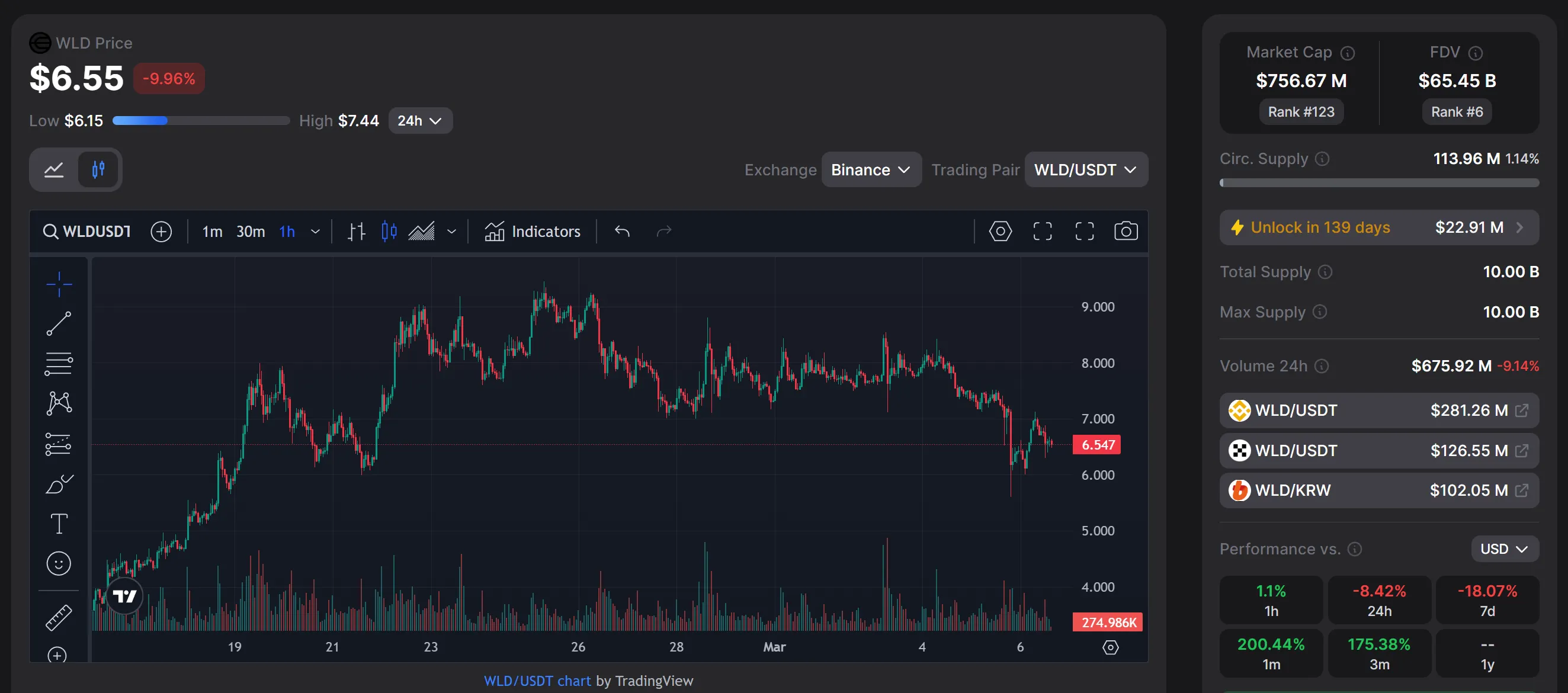
Task: Open chart settings hexagon icon
Action: [x=1000, y=231]
